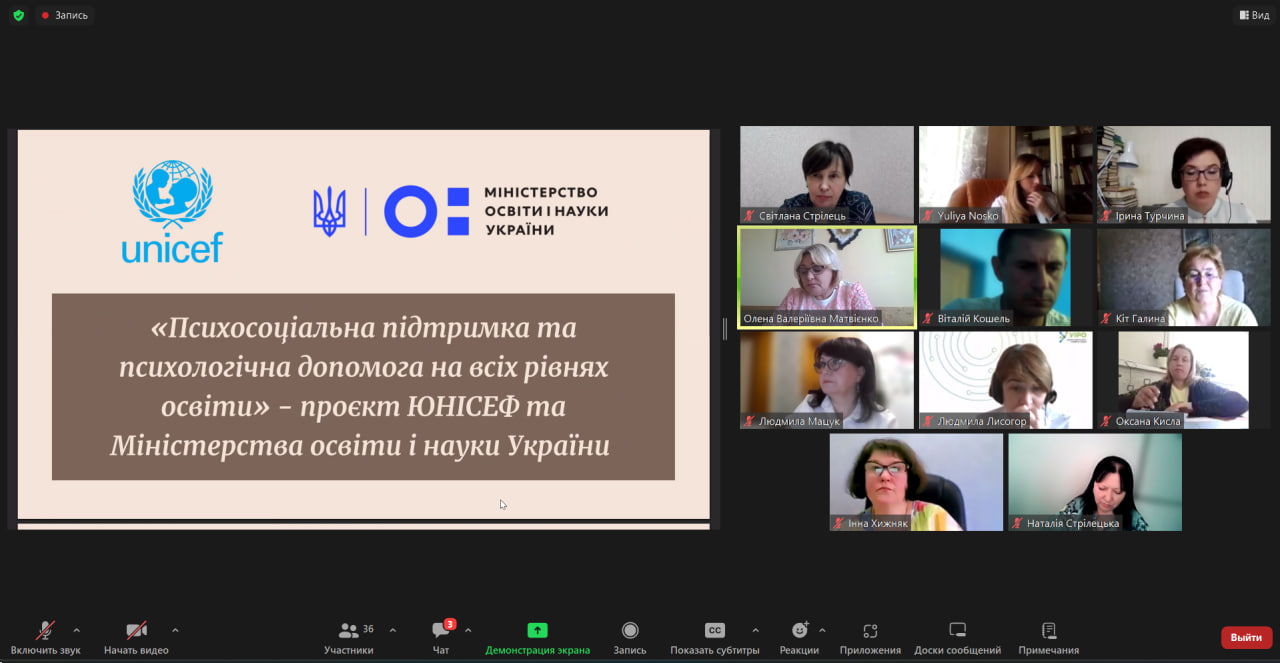Select Олена Валеріївна Матвієнко highlighted video tile
Screen dimensions: 1280x663
[827, 277]
